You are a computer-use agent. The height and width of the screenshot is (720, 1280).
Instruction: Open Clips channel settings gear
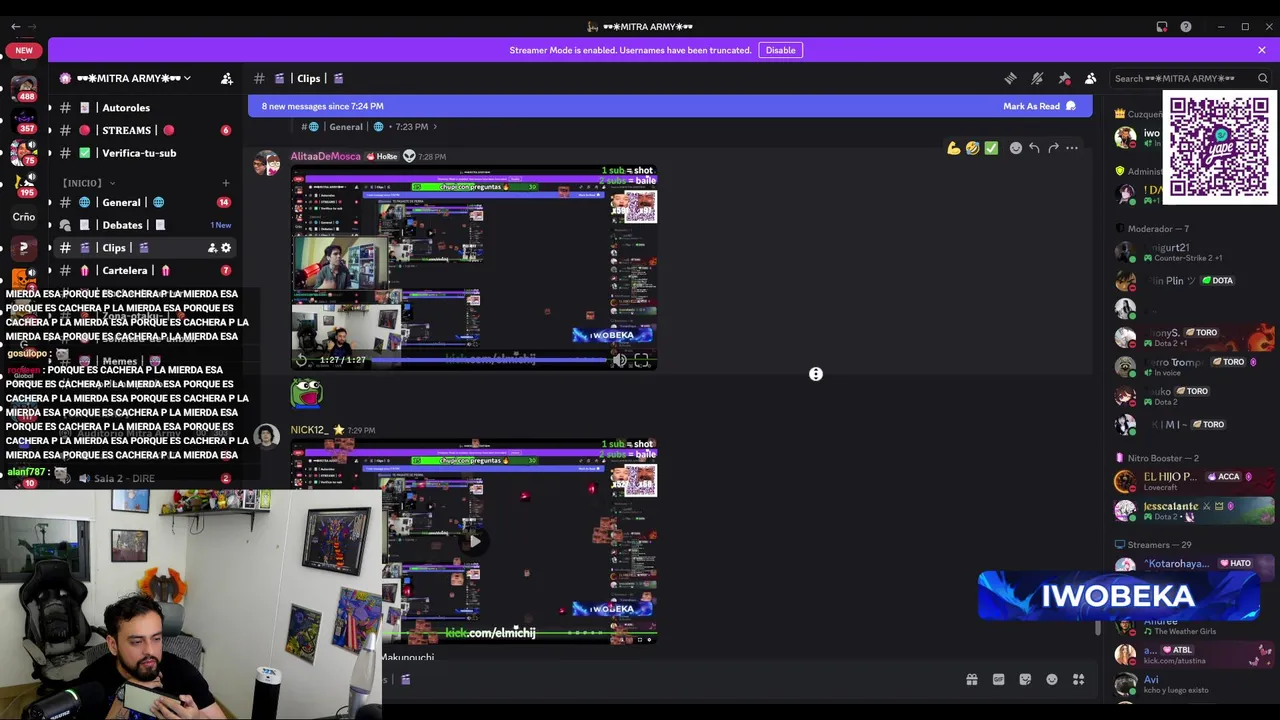pyautogui.click(x=226, y=248)
